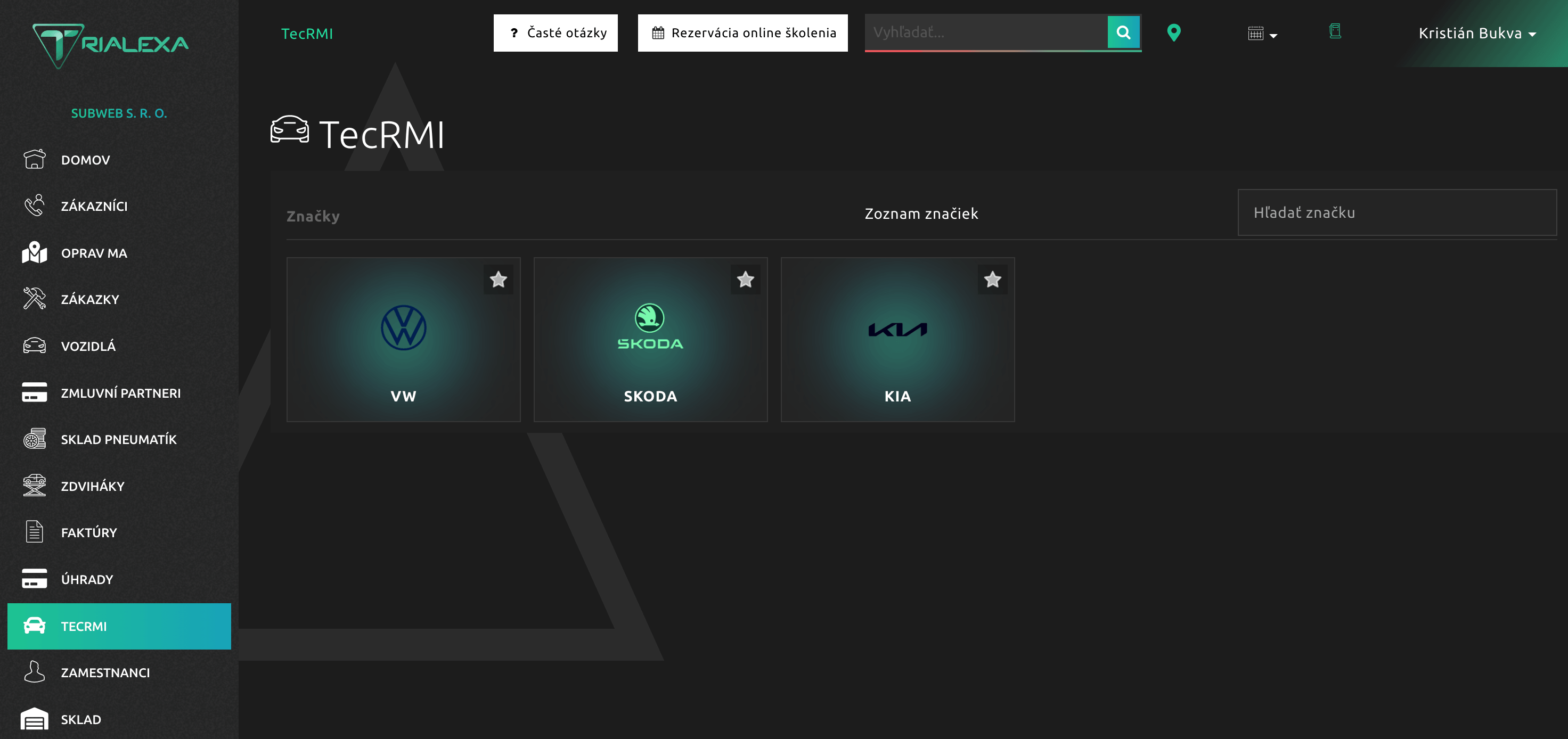
Task: Click the Sklad warehouse icon
Action: point(34,719)
